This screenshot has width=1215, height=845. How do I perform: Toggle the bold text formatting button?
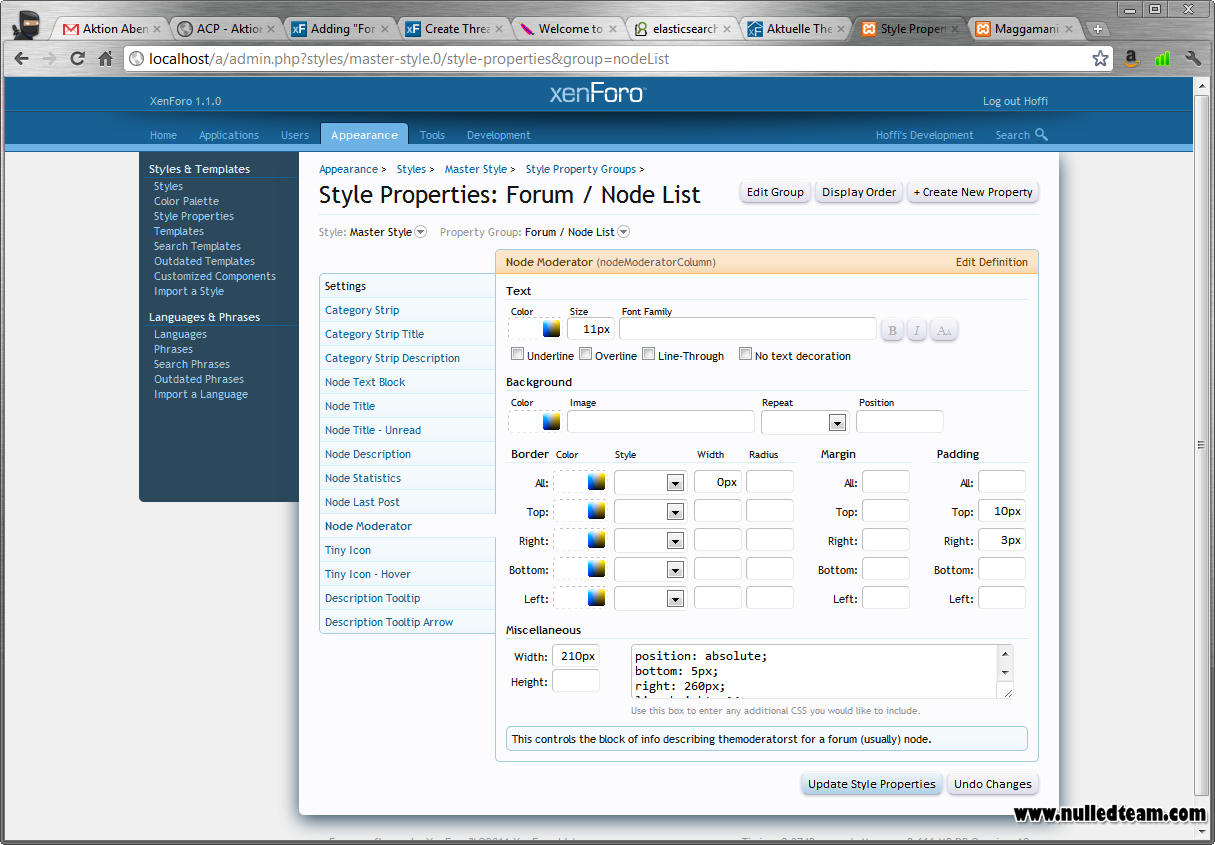892,330
